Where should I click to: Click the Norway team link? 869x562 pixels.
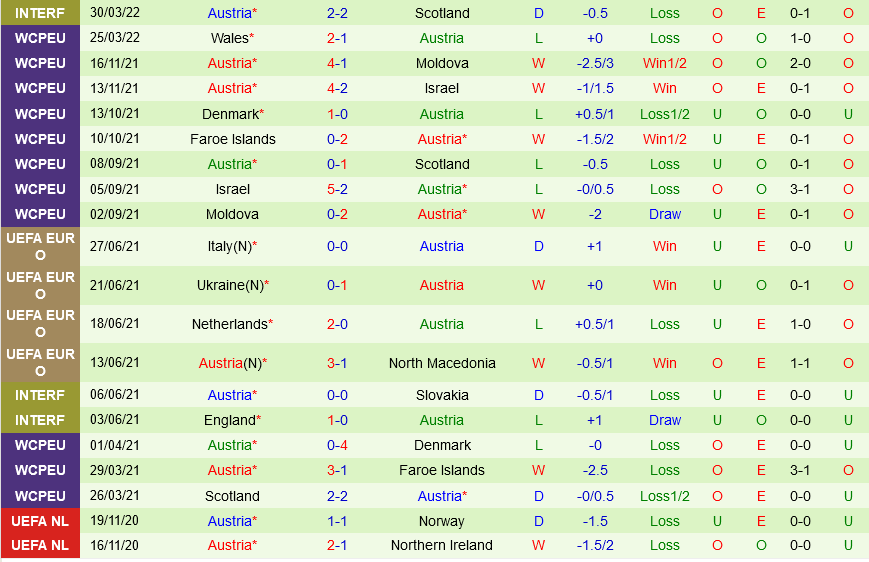tap(442, 521)
